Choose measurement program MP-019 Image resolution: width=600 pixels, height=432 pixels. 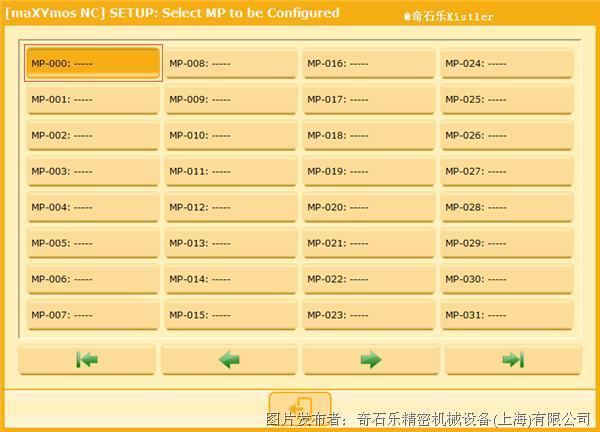click(x=369, y=171)
